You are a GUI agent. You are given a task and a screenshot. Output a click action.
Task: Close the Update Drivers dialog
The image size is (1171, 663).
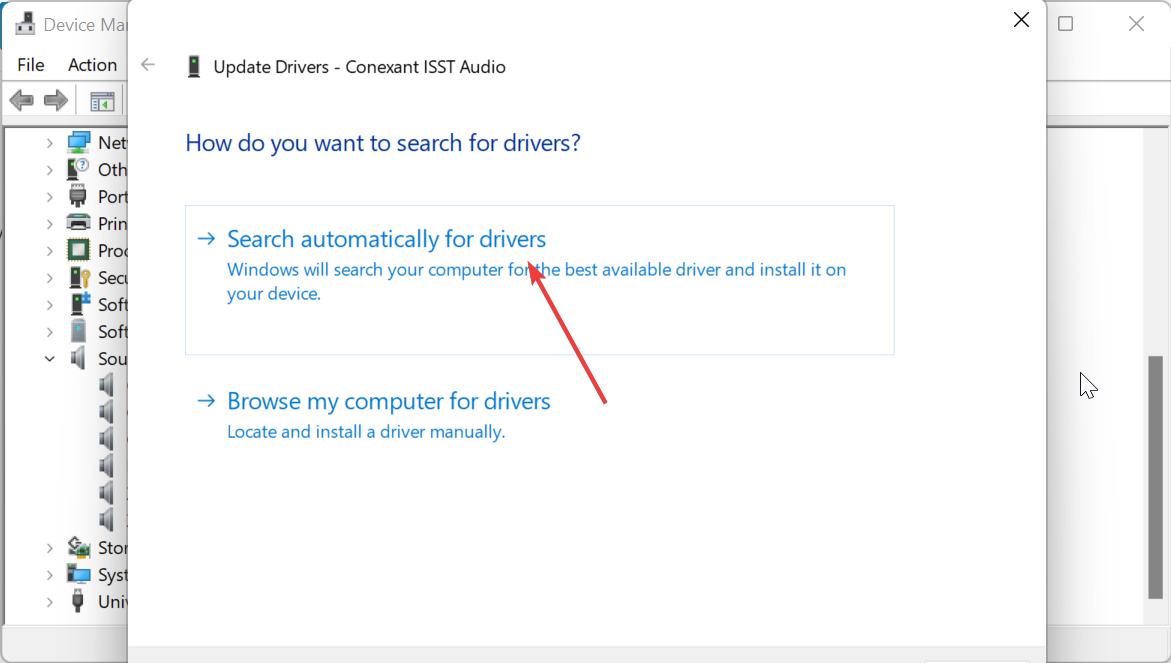click(1021, 20)
